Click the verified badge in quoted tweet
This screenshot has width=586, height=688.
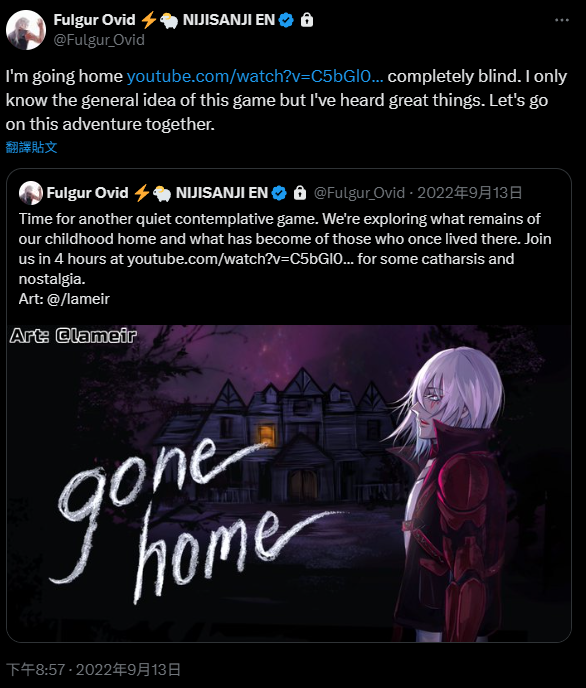279,193
